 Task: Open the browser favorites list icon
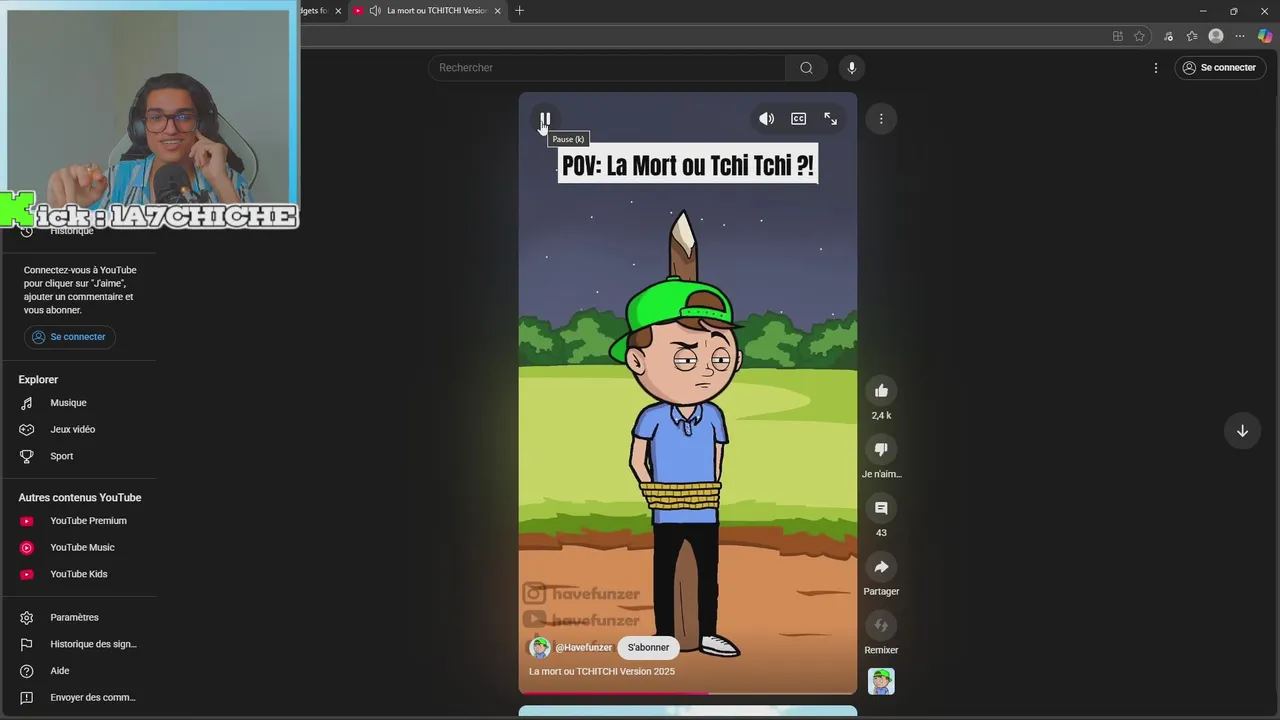1192,36
